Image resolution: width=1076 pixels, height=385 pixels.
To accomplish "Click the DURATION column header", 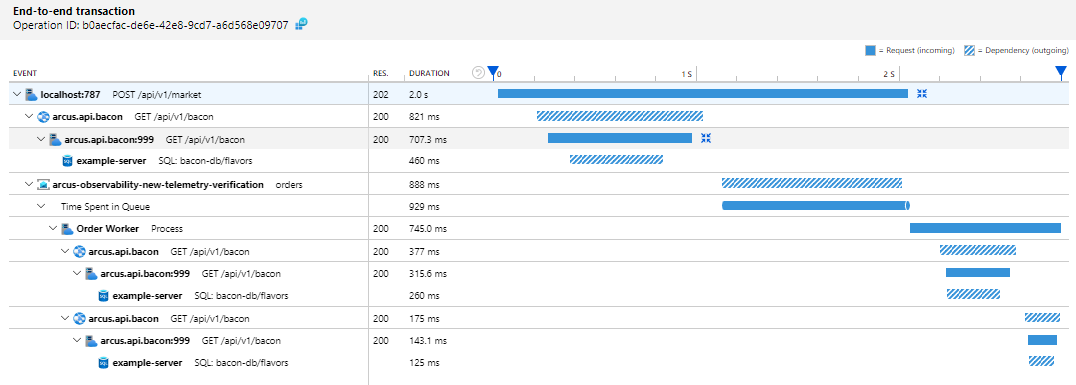I will click(x=430, y=73).
